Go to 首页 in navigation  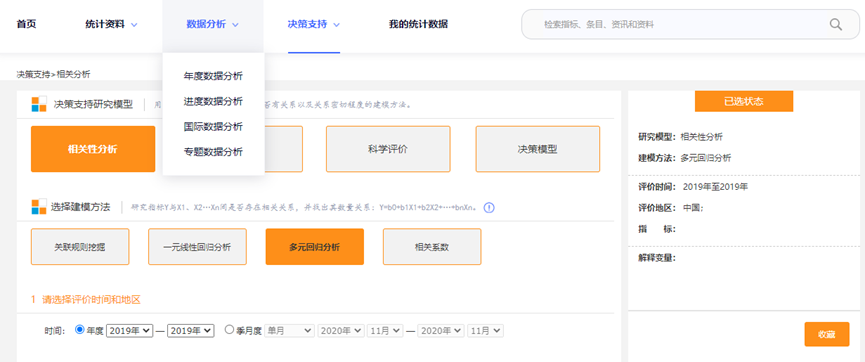point(26,24)
